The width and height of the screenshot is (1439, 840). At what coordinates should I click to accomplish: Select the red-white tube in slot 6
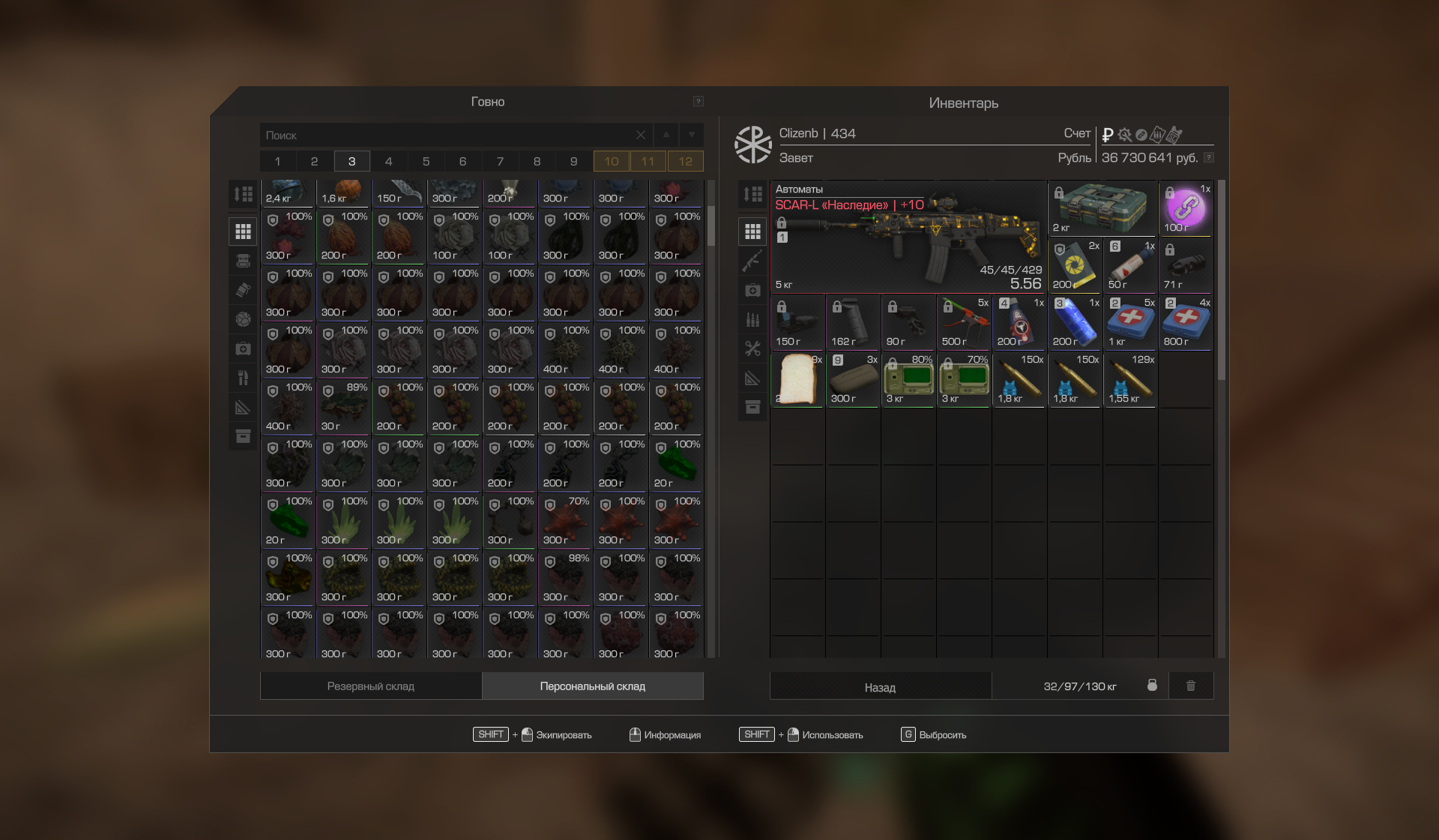(1130, 265)
